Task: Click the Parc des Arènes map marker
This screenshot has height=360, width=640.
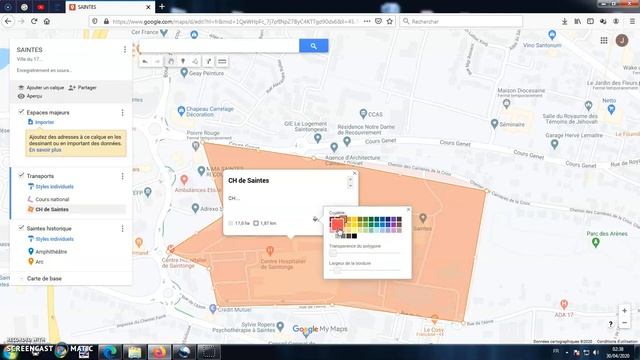Action: coord(596,242)
